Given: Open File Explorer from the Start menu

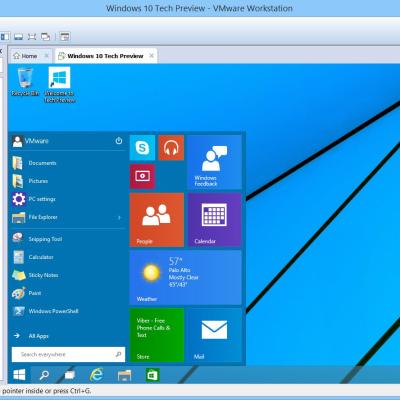Looking at the screenshot, I should point(68,217).
